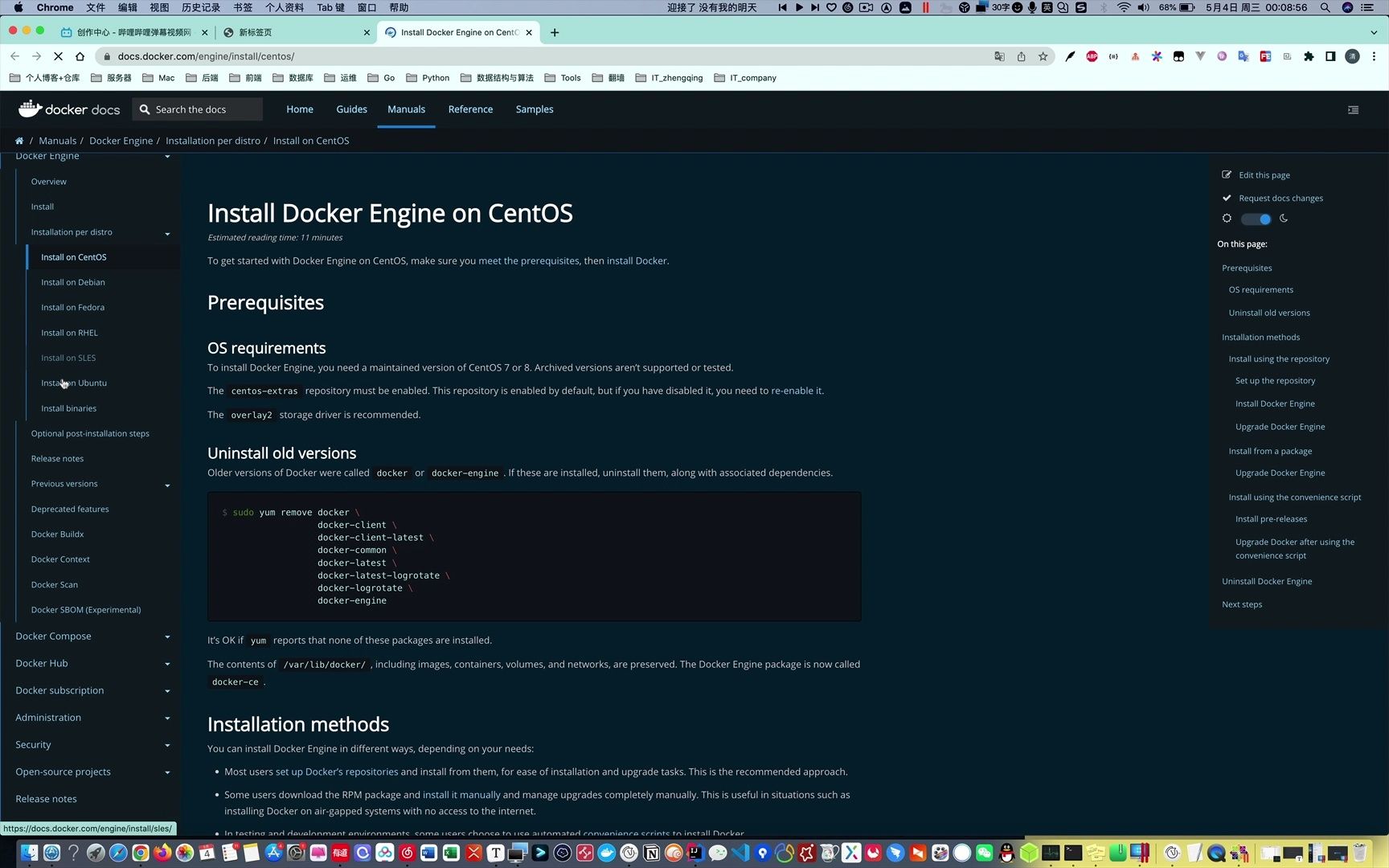Click the Search the docs field
This screenshot has height=868, width=1389.
(x=198, y=109)
